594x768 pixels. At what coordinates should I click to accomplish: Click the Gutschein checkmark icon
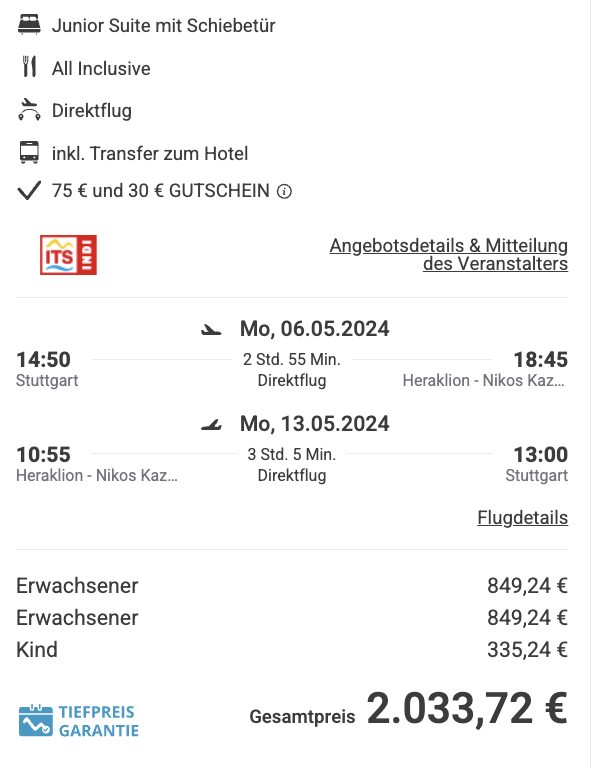[x=29, y=190]
